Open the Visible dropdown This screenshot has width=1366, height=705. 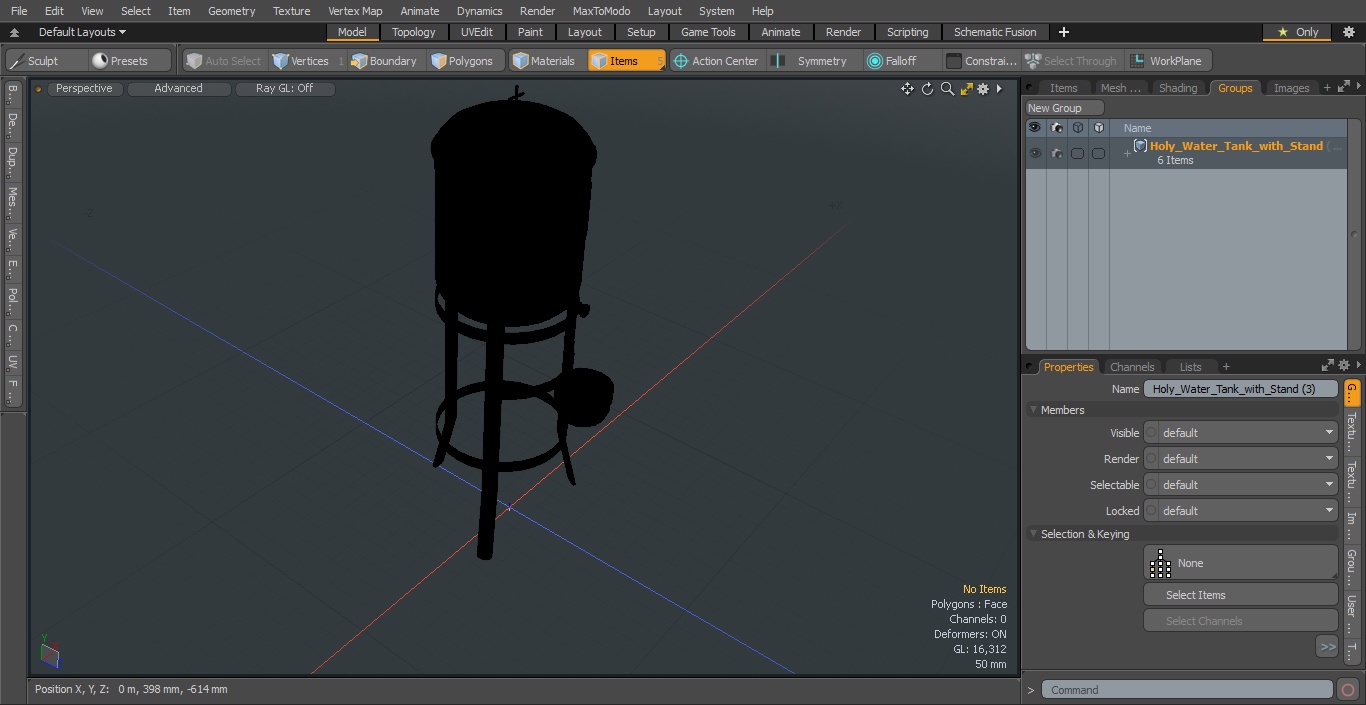(1240, 433)
